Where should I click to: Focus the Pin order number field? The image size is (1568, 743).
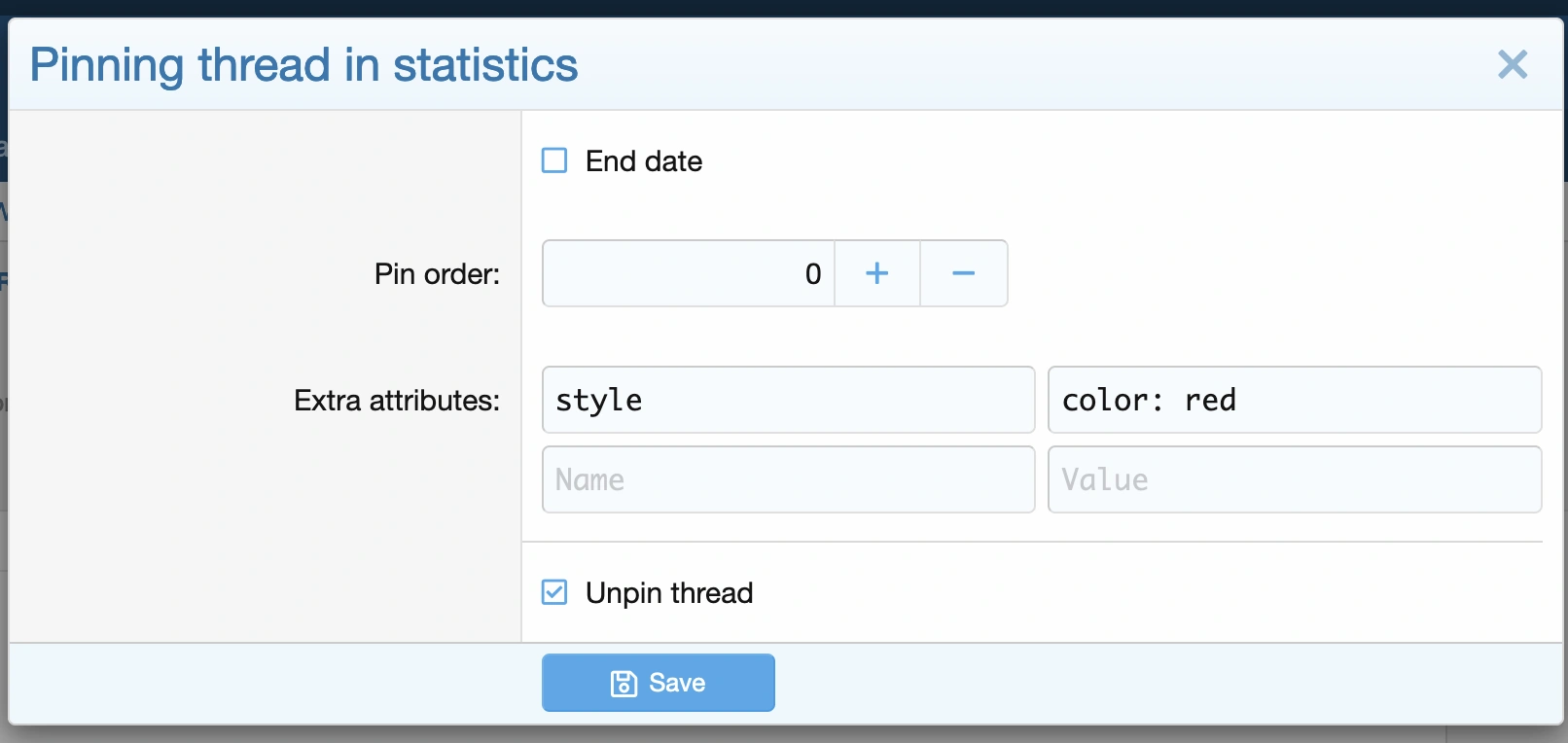point(688,273)
